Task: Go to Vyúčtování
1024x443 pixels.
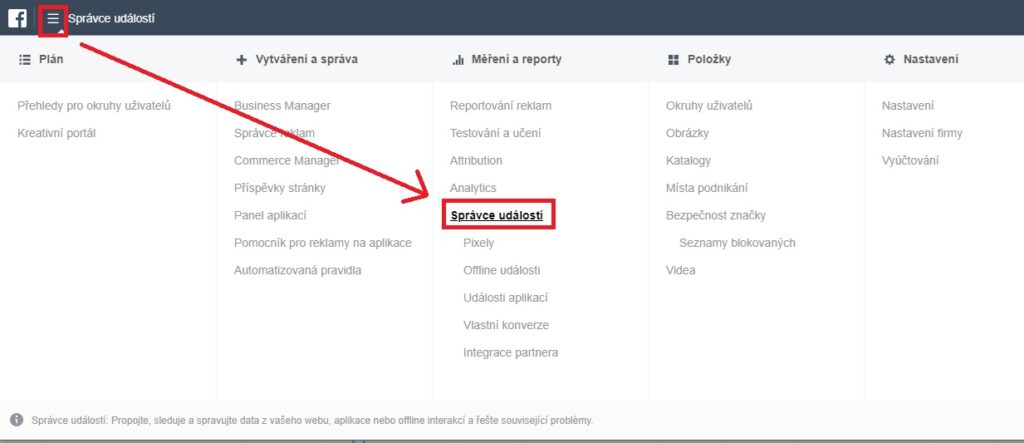Action: point(910,160)
